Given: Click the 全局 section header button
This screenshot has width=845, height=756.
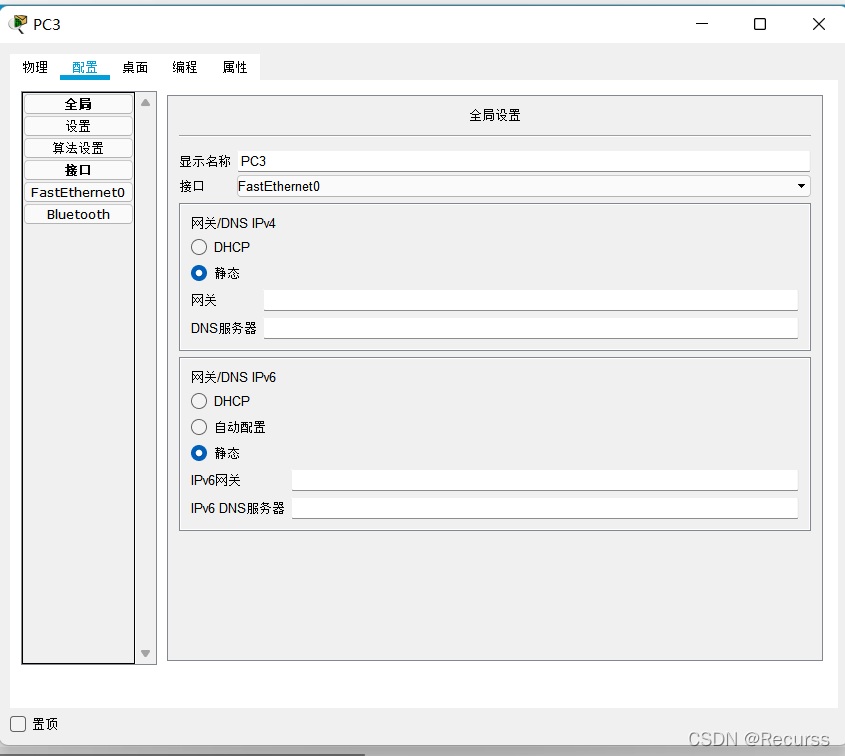Looking at the screenshot, I should (78, 104).
